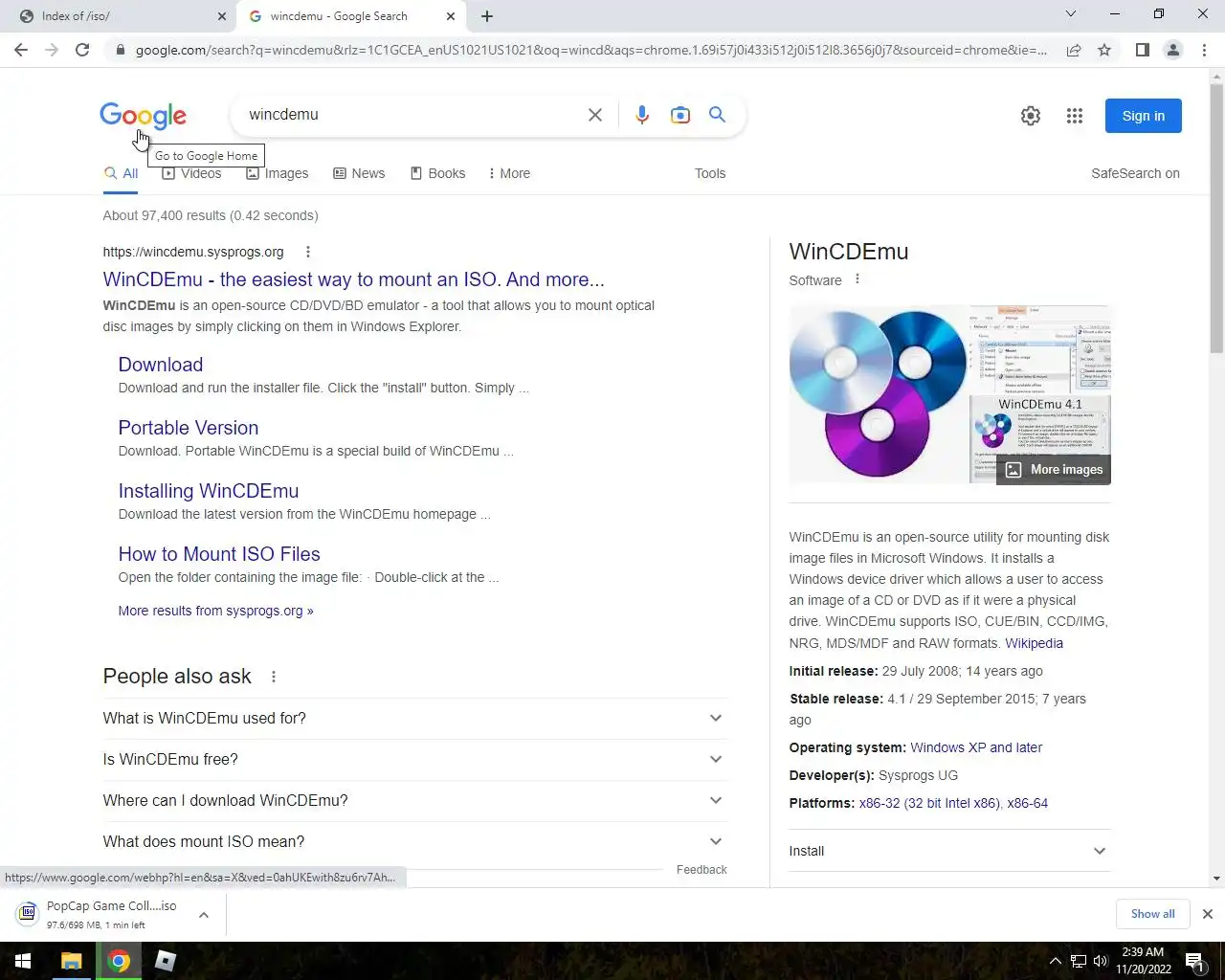Click SafeSearch on setting

1135,173
